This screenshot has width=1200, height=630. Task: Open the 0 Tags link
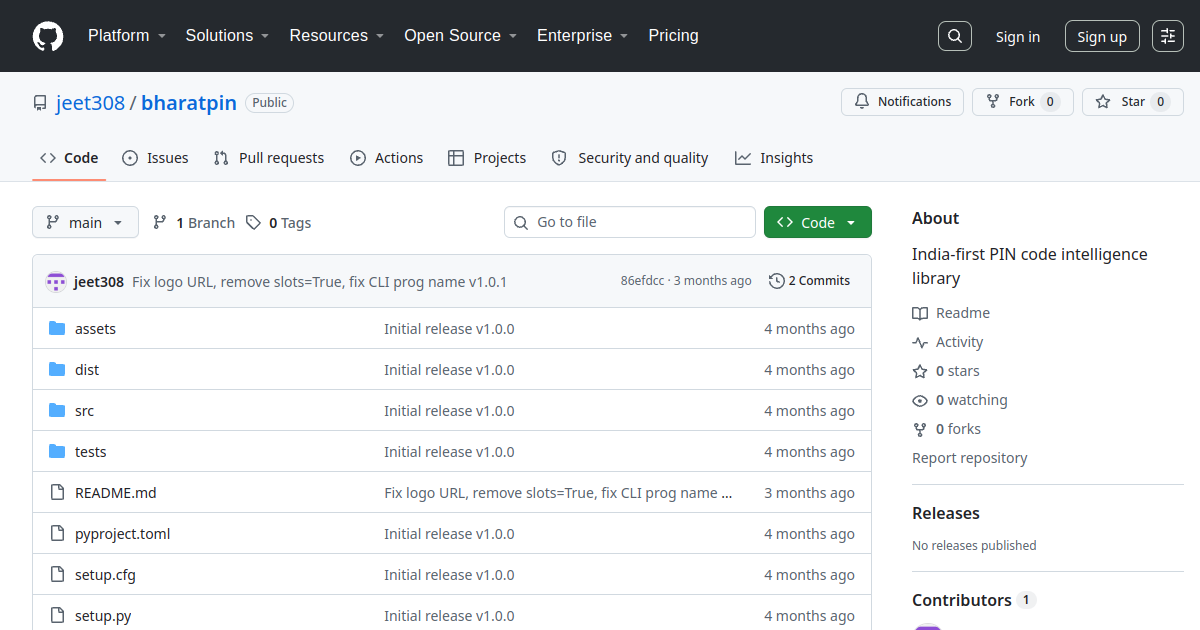[279, 223]
